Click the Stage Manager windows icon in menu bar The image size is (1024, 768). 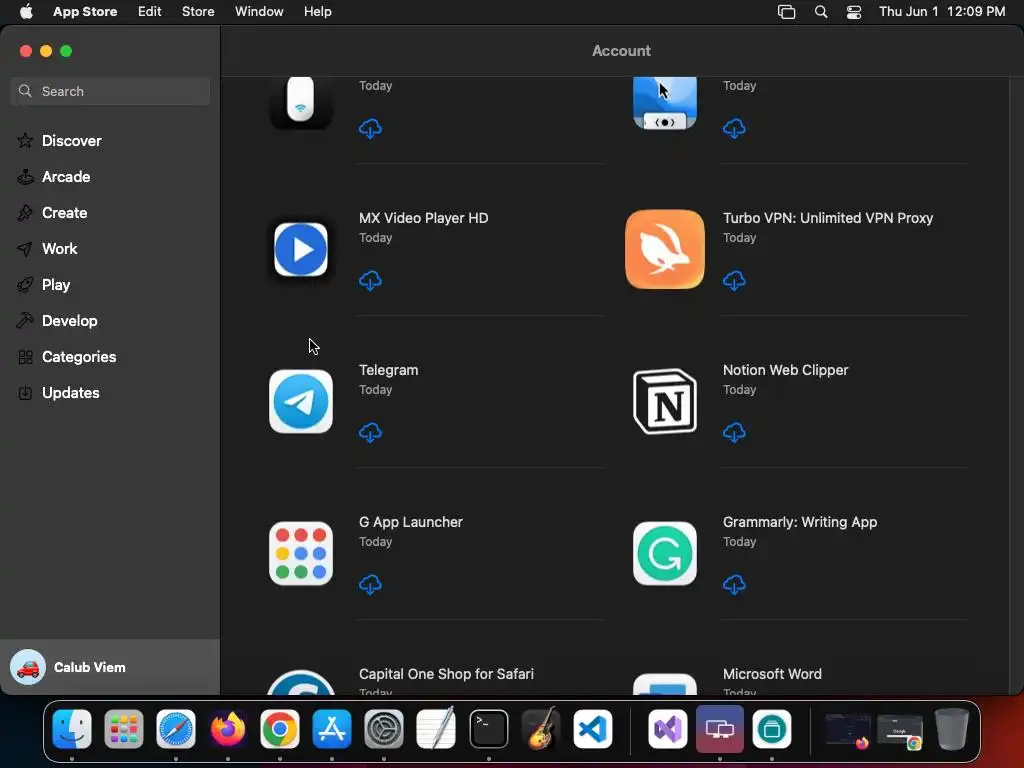(786, 12)
